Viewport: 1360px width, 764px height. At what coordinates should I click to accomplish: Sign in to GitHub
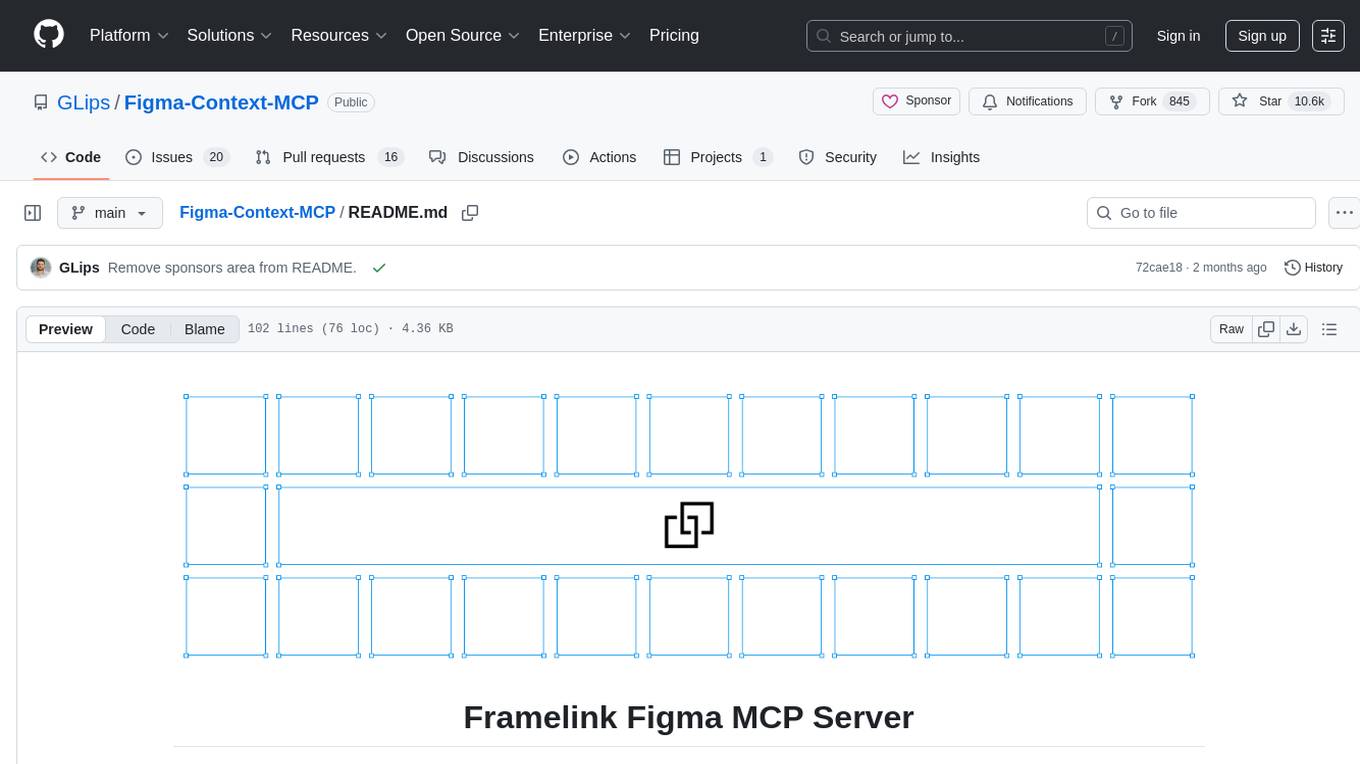tap(1178, 36)
